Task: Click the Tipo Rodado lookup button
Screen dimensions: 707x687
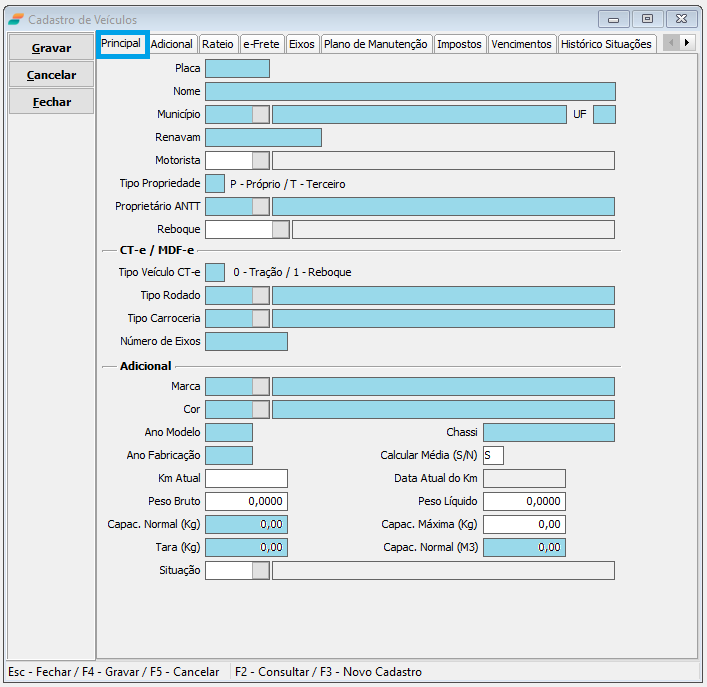Action: (x=260, y=295)
